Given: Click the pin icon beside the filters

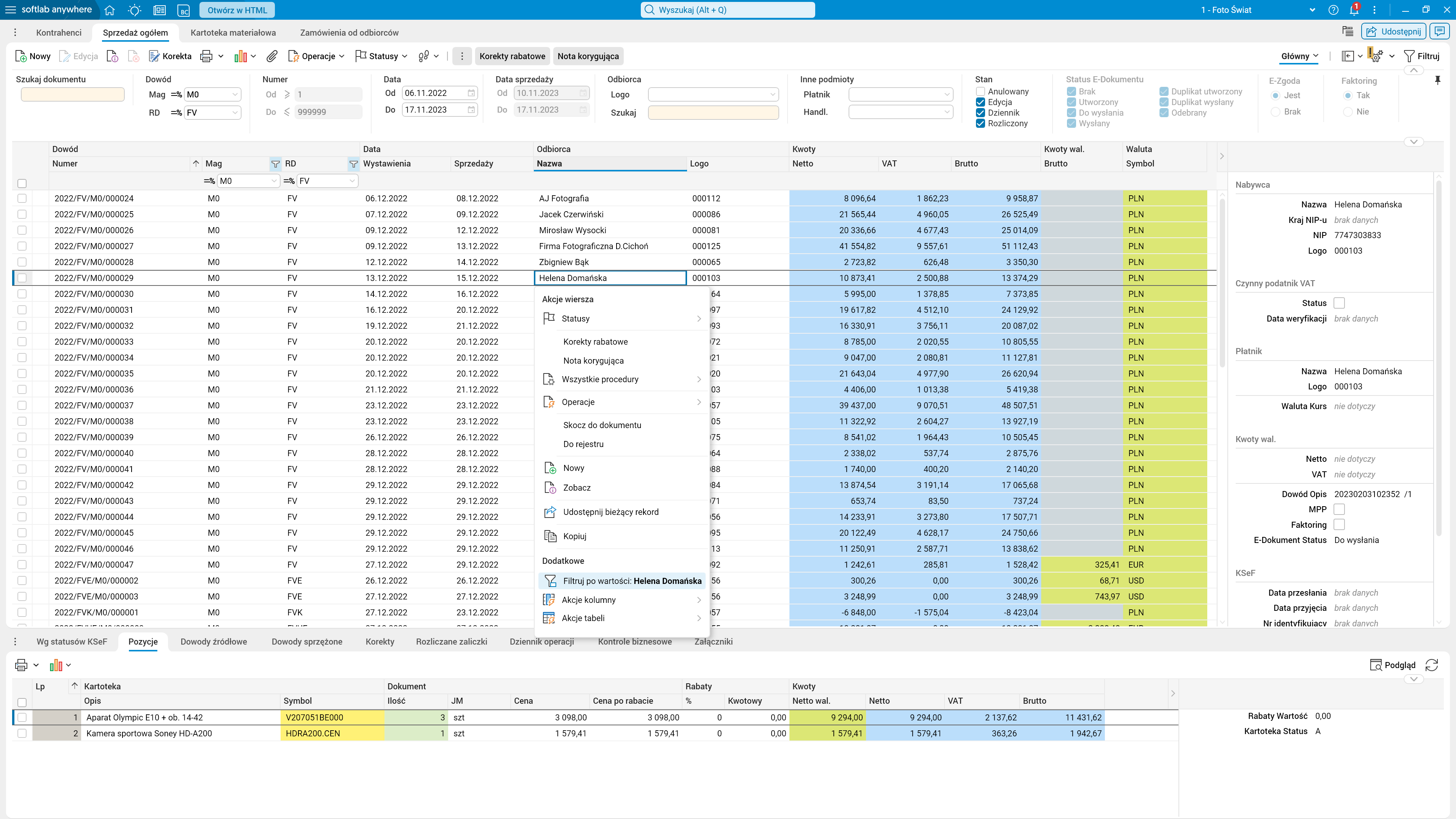Looking at the screenshot, I should pos(1437,80).
